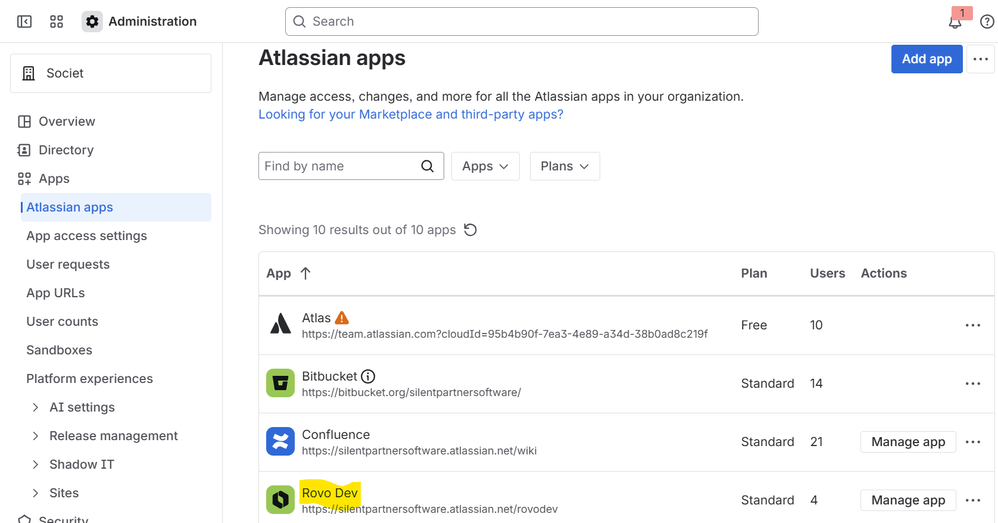Click the Apps icon in sidebar

pos(24,179)
